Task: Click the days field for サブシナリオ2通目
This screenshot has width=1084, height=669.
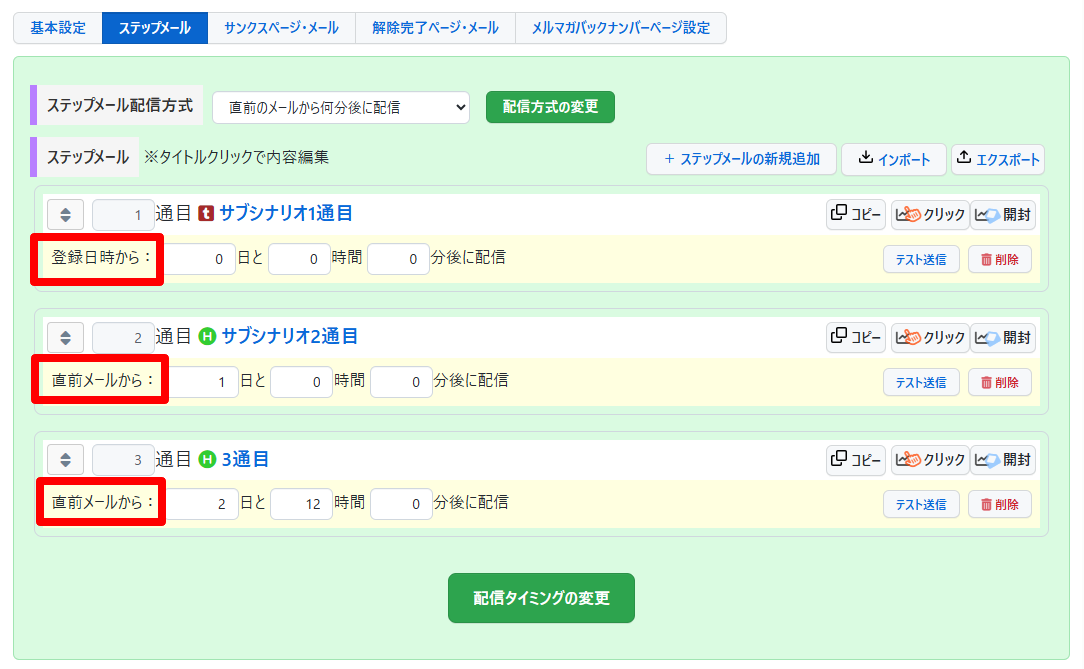Action: pyautogui.click(x=203, y=382)
